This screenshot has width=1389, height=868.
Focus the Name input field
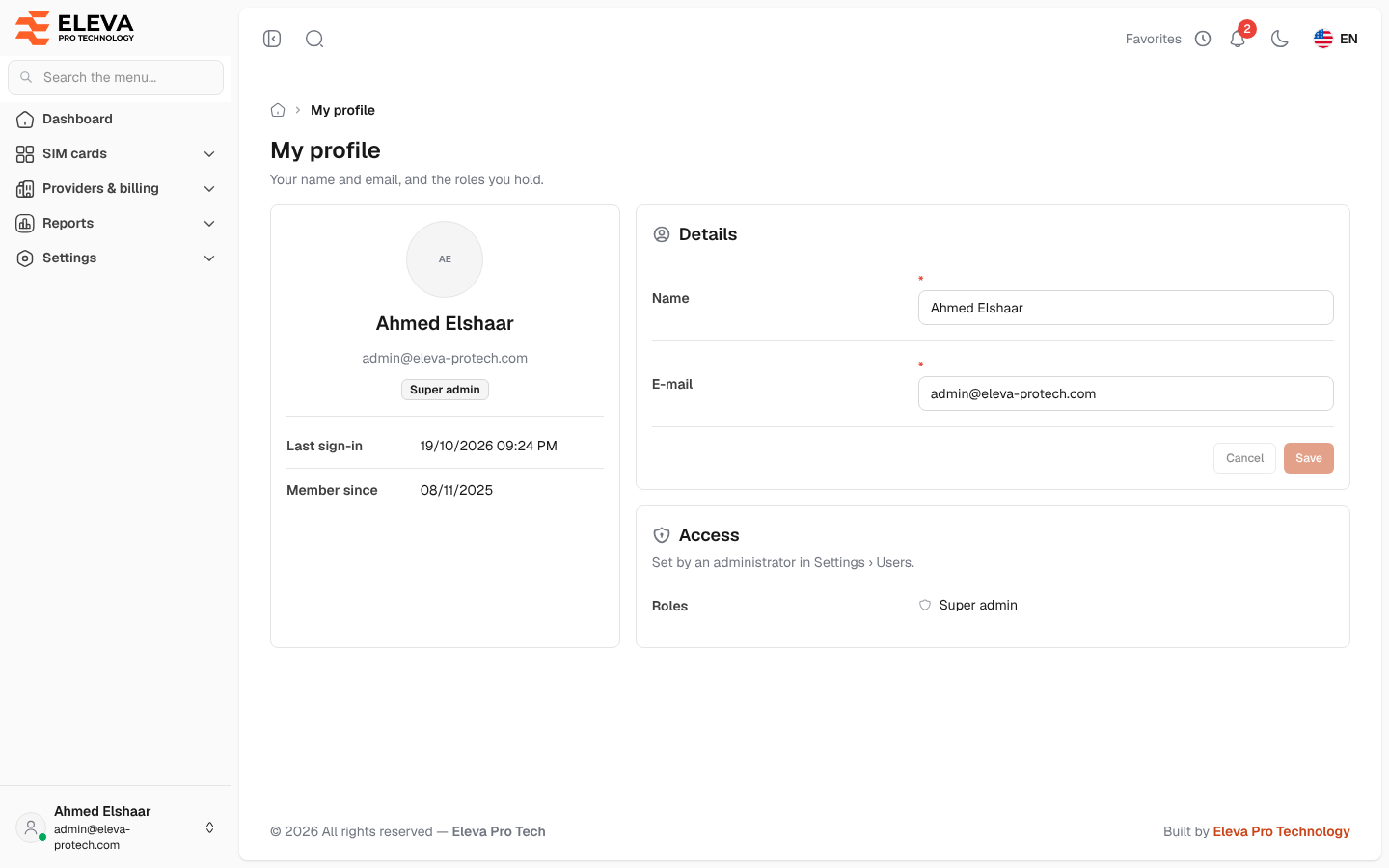click(x=1126, y=308)
